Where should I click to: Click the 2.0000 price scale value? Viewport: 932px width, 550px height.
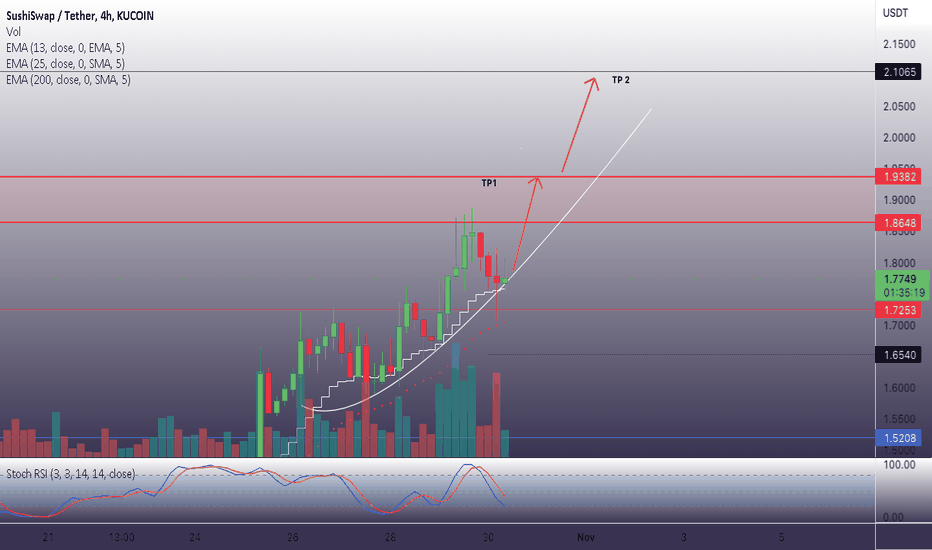coord(899,137)
